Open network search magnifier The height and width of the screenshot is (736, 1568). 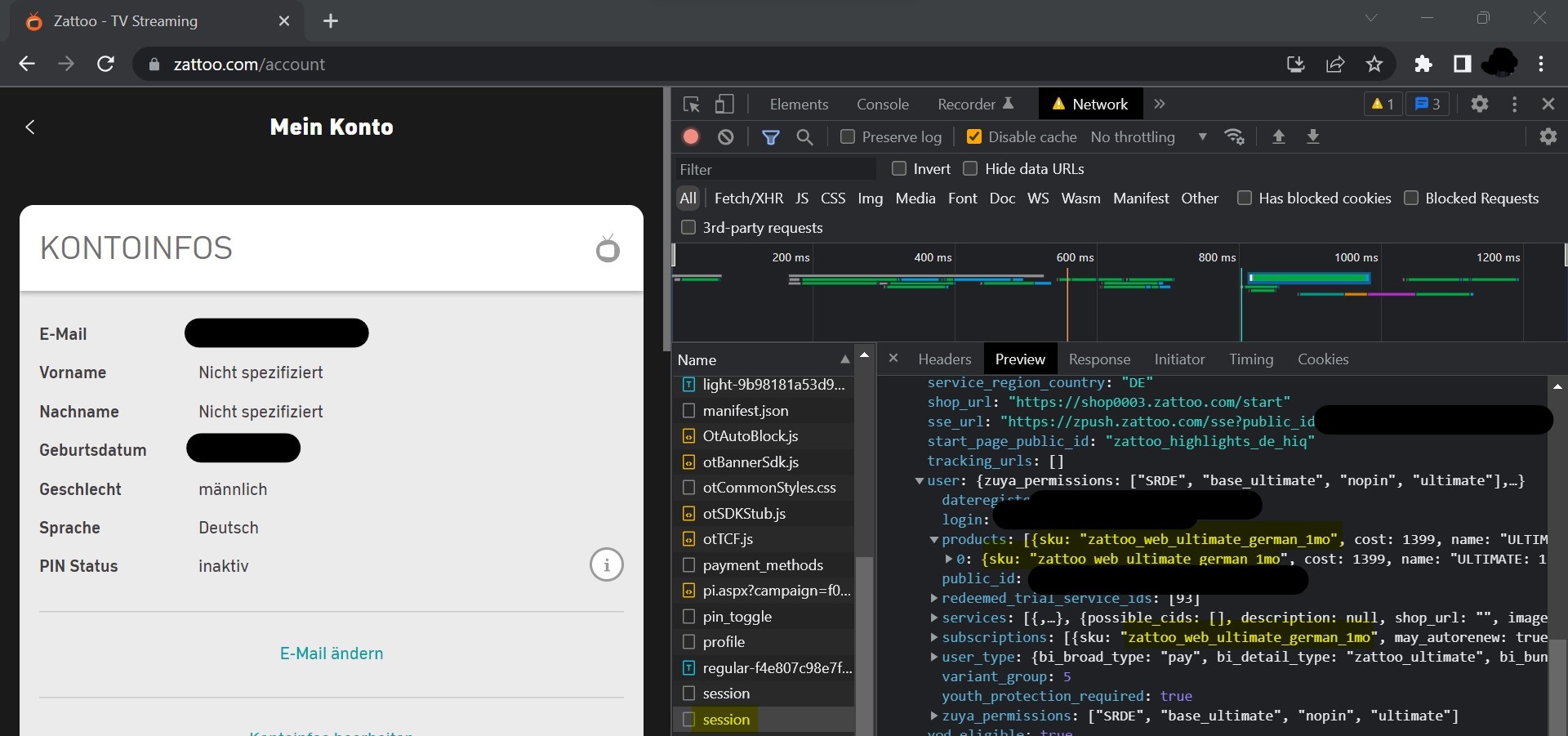804,136
